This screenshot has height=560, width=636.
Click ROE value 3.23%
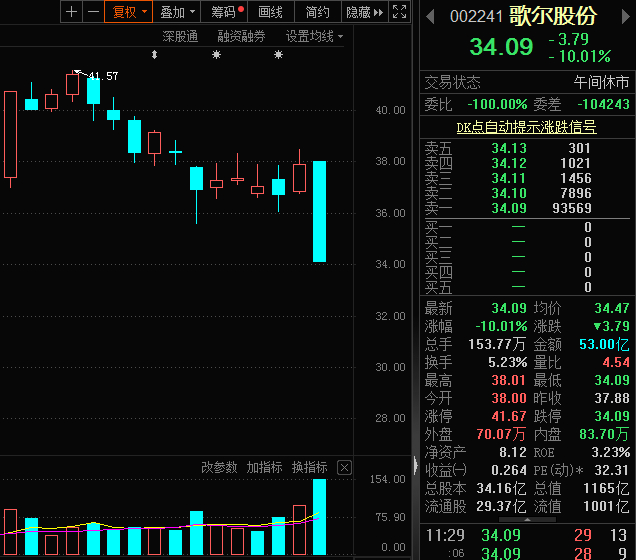coord(610,452)
